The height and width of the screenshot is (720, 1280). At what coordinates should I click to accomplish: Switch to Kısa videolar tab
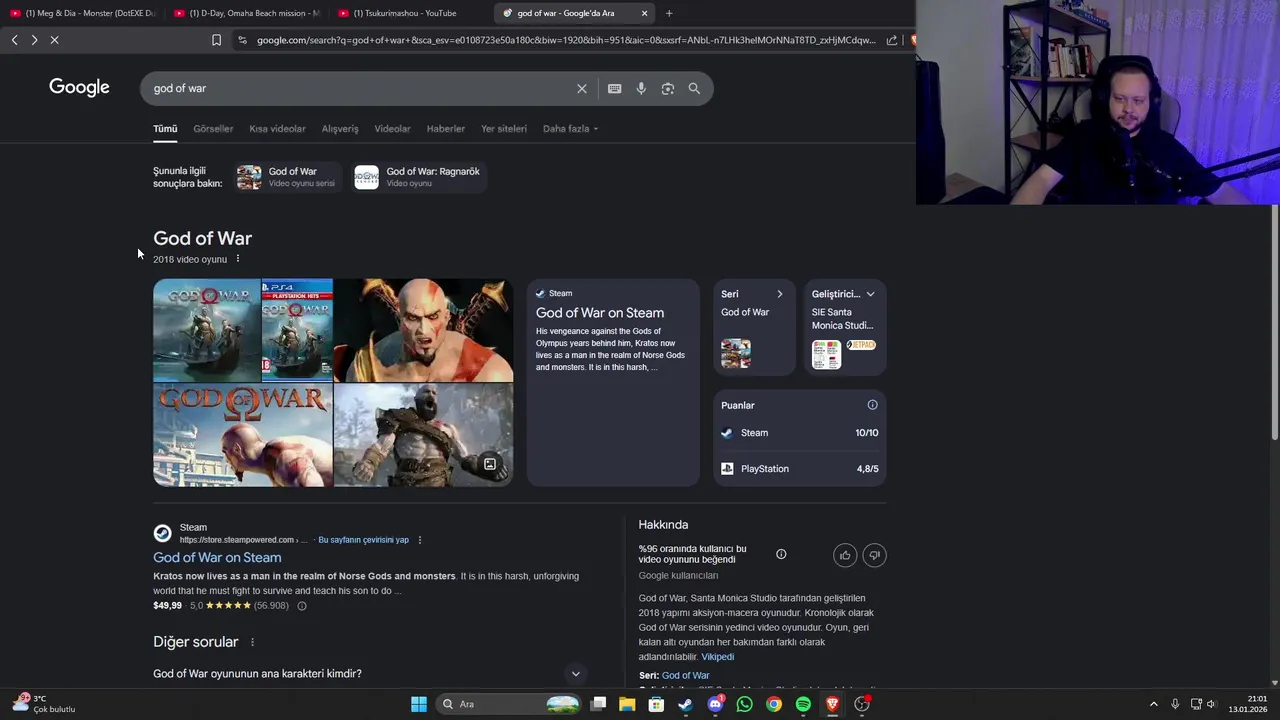(277, 129)
